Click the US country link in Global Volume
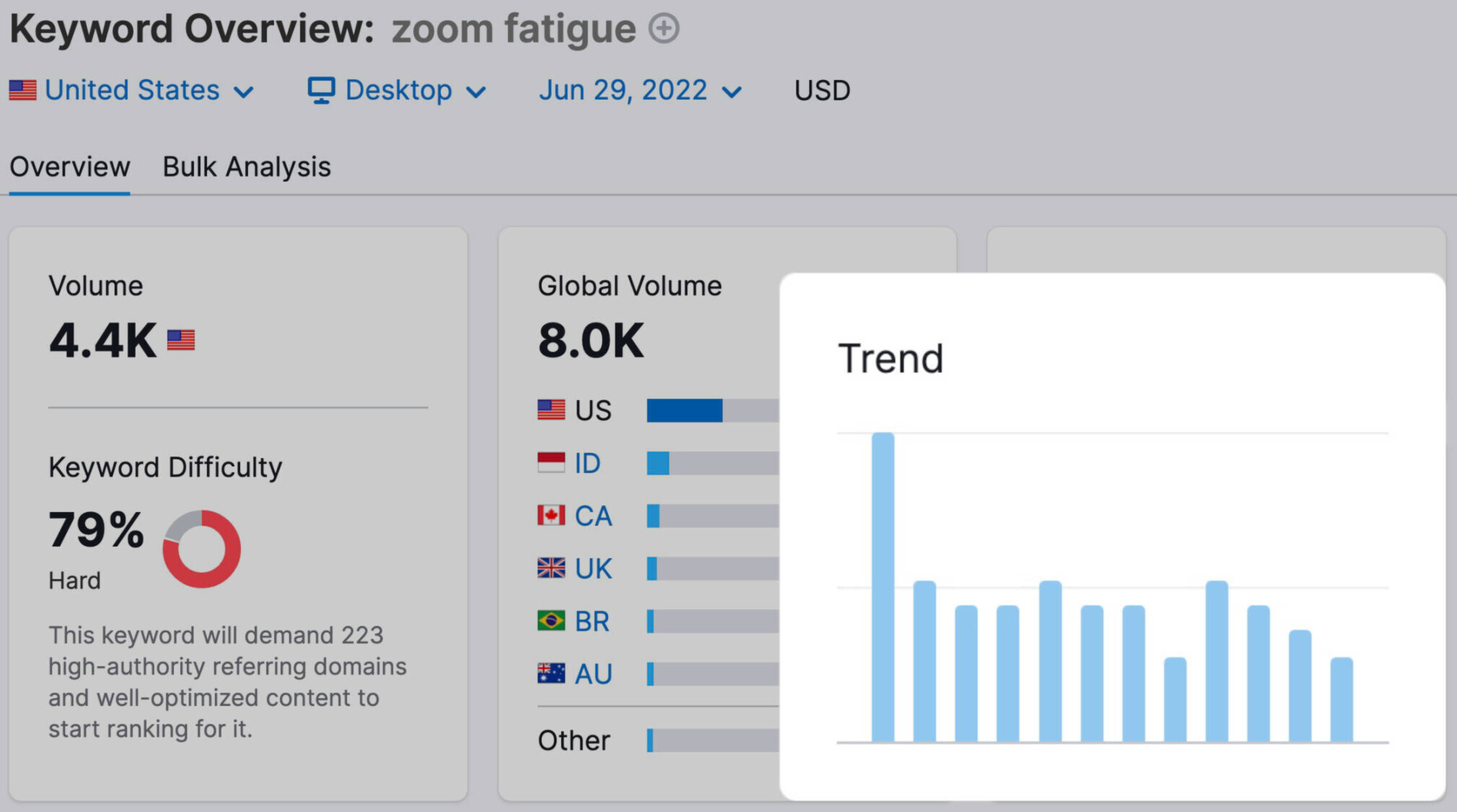The height and width of the screenshot is (812, 1457). pyautogui.click(x=593, y=410)
